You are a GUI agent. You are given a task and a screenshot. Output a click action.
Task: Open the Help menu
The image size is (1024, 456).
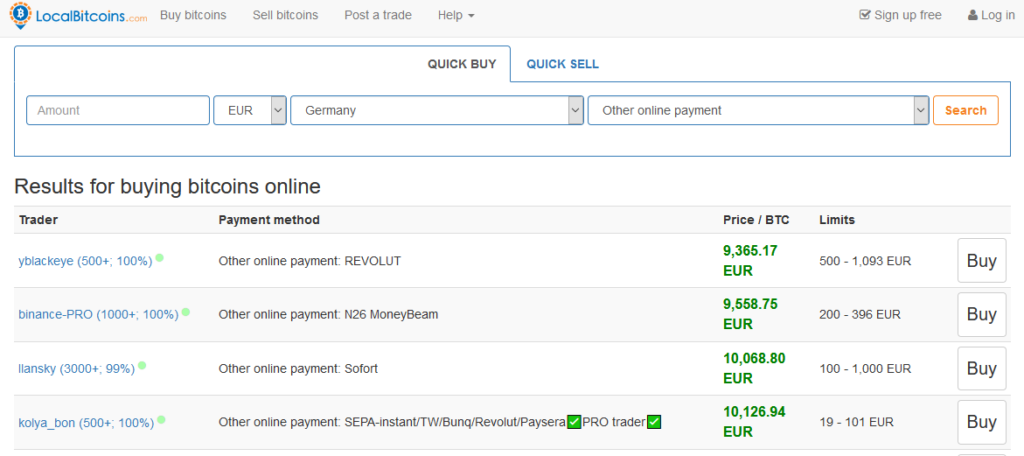[456, 15]
